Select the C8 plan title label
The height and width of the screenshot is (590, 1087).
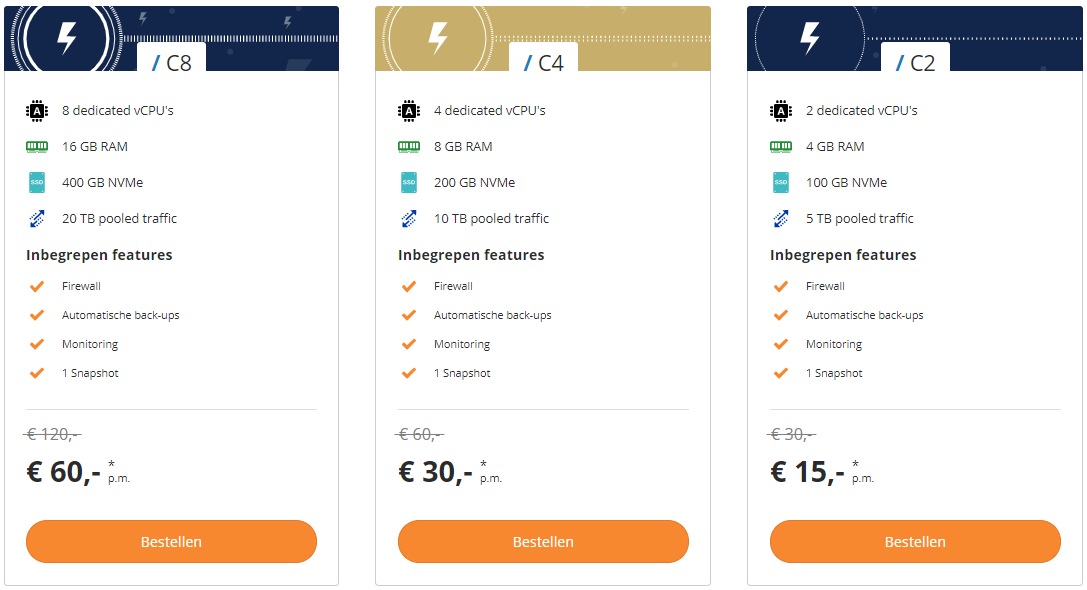pyautogui.click(x=172, y=63)
